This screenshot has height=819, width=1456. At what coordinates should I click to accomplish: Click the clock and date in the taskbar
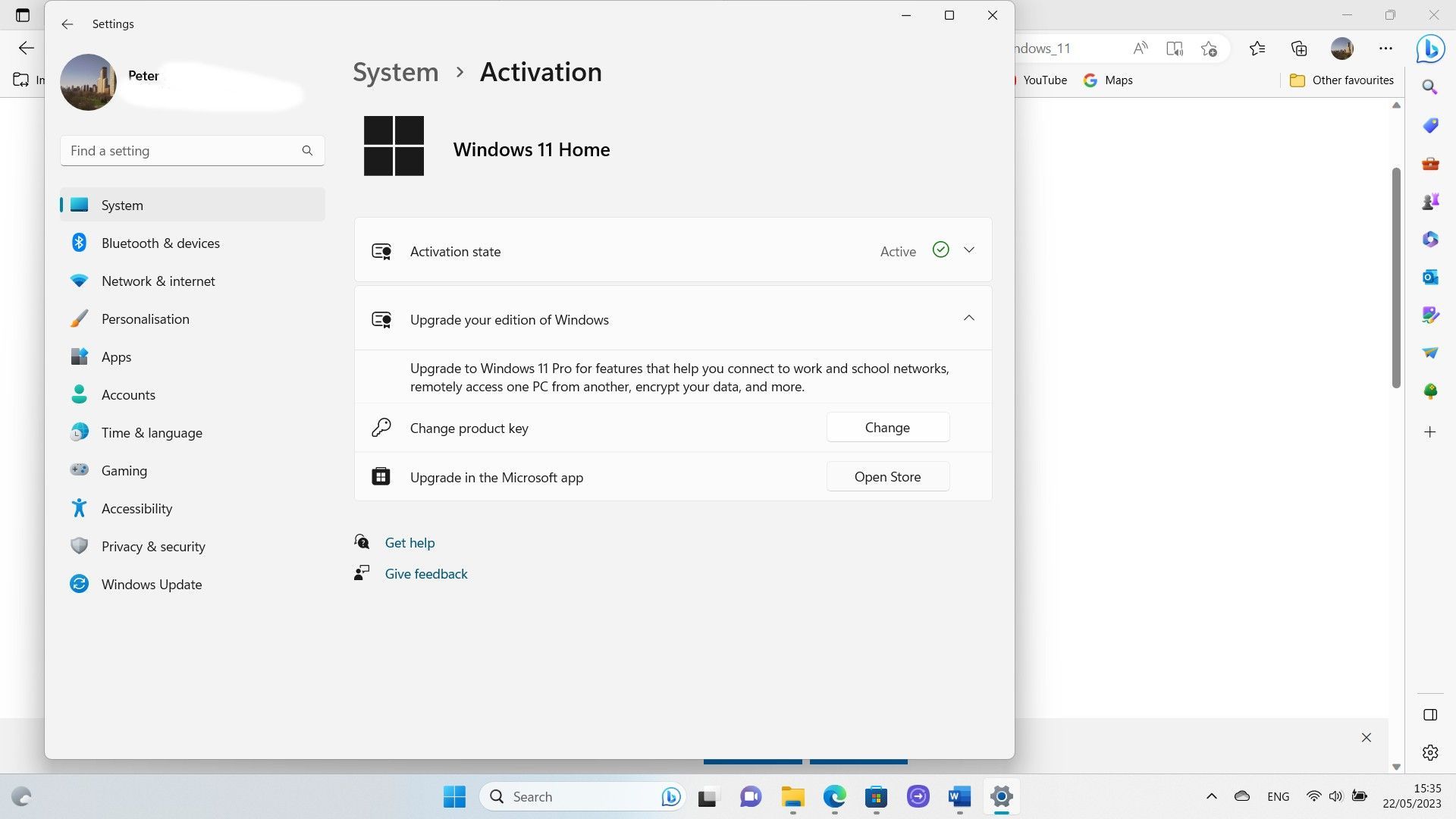point(1411,796)
